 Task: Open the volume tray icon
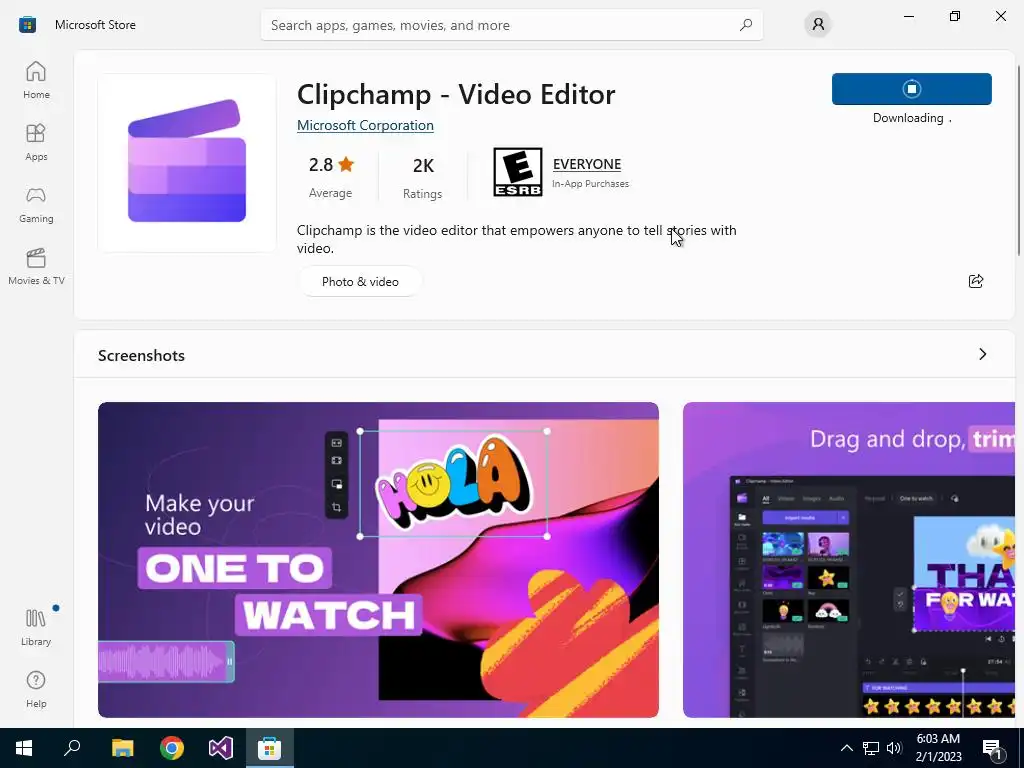tap(894, 748)
